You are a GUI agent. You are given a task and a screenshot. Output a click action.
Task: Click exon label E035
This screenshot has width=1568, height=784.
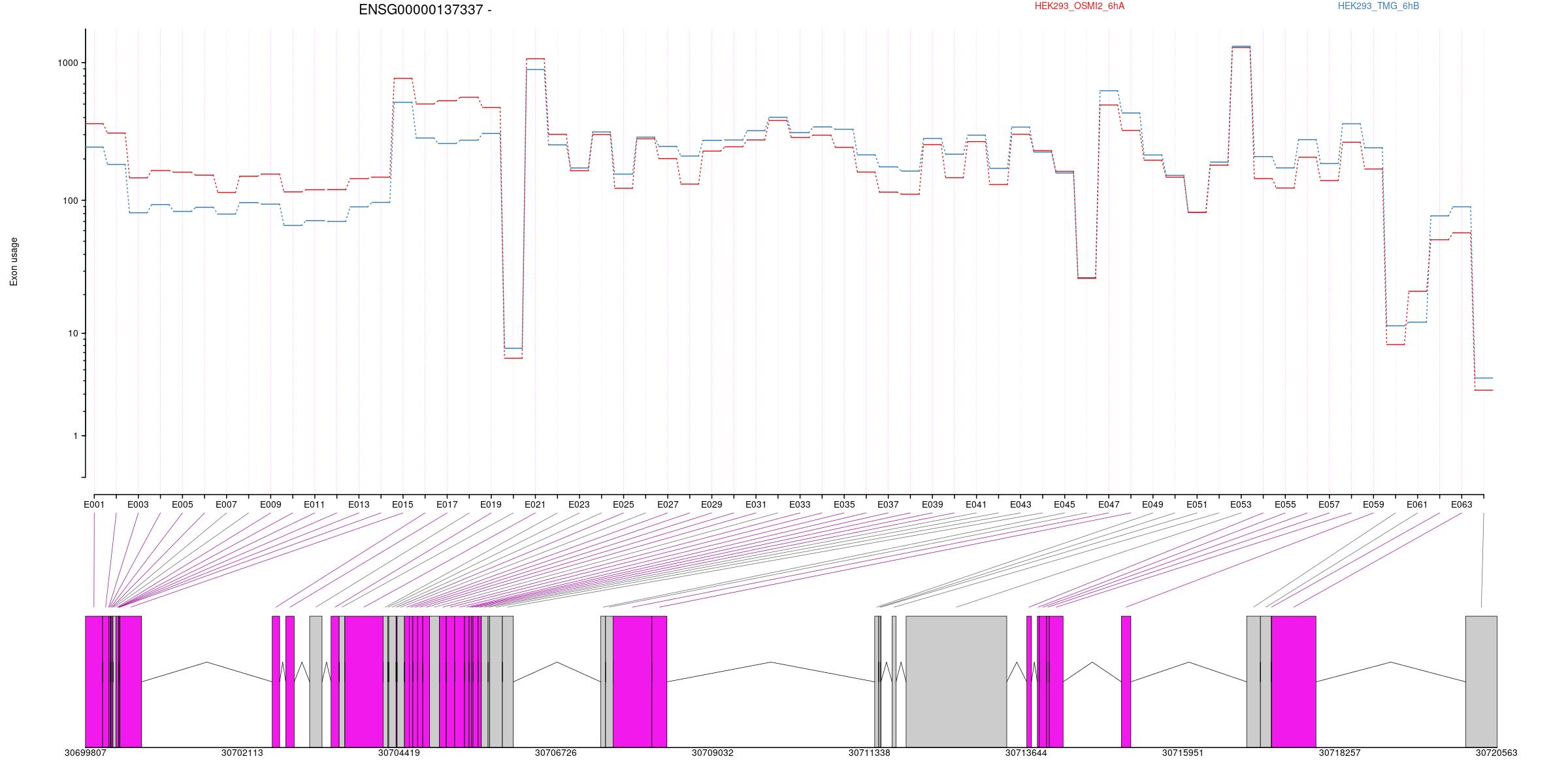(x=844, y=504)
